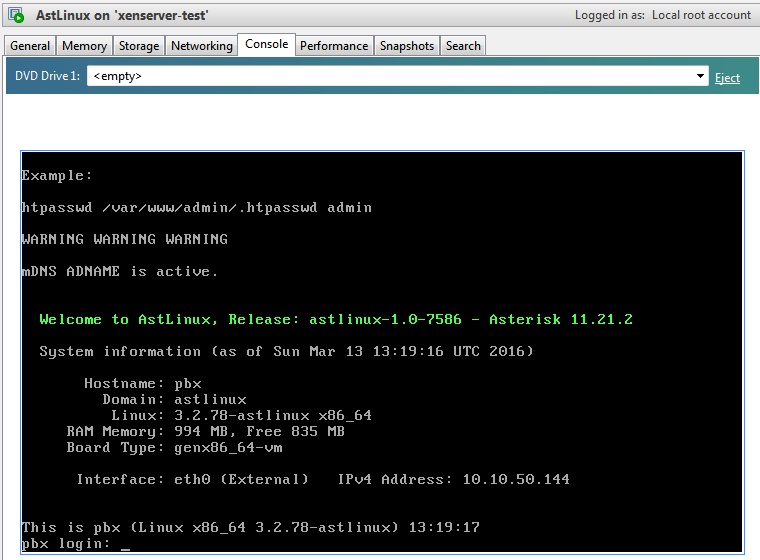The image size is (760, 560).
Task: Open the Storage tab
Action: pos(139,46)
